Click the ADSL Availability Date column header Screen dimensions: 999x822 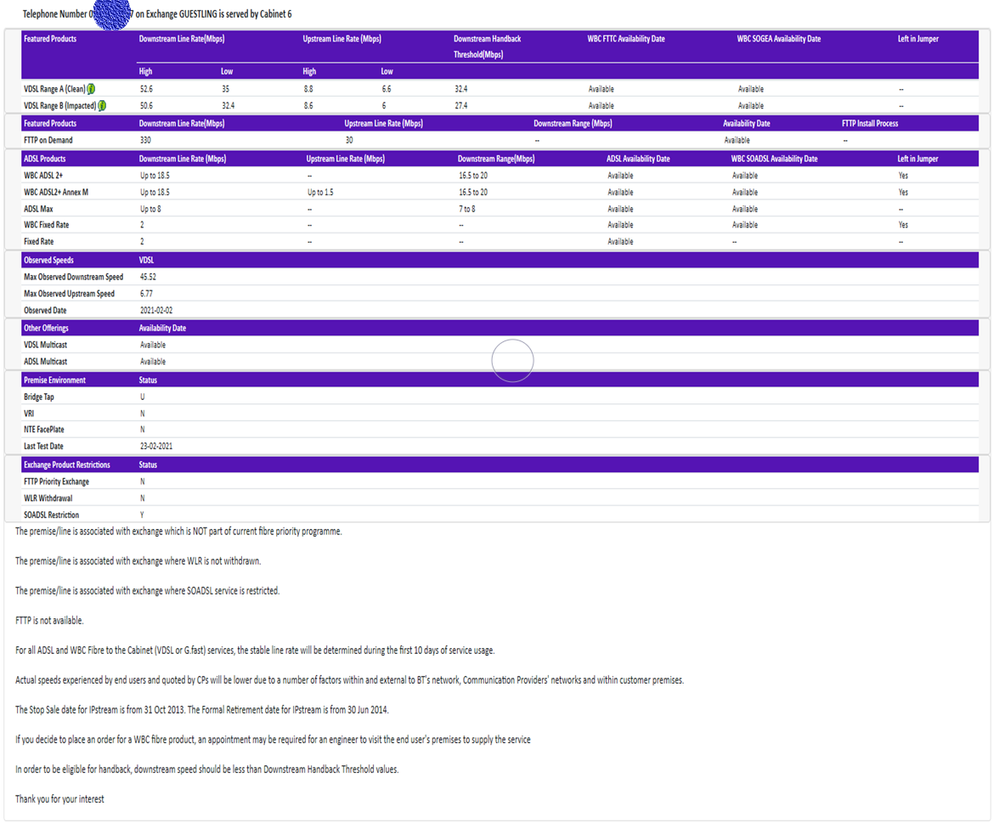638,158
